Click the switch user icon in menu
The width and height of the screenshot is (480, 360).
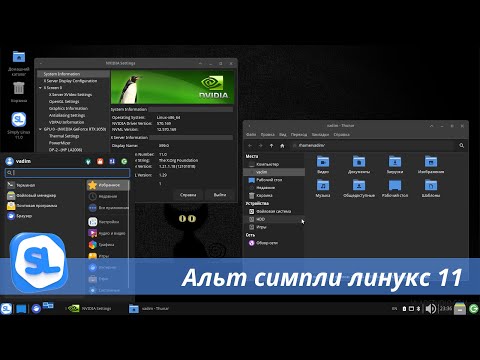pyautogui.click(x=112, y=162)
